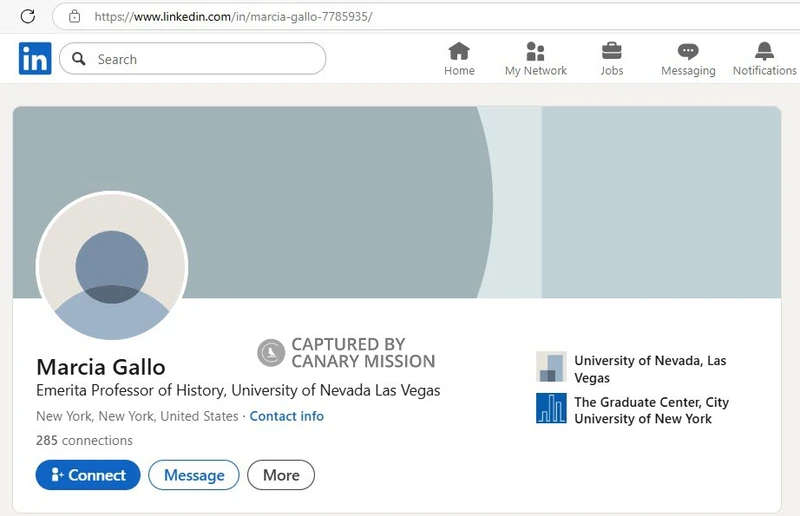Reload the page with the refresh icon
Image resolution: width=800 pixels, height=516 pixels.
[28, 16]
